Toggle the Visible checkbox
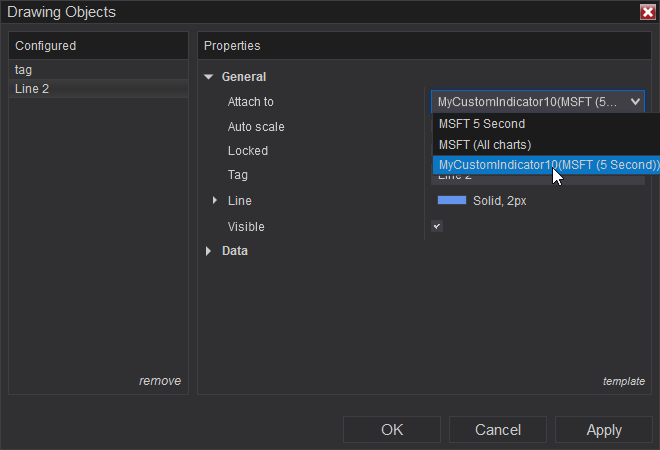This screenshot has height=450, width=660. click(x=437, y=226)
